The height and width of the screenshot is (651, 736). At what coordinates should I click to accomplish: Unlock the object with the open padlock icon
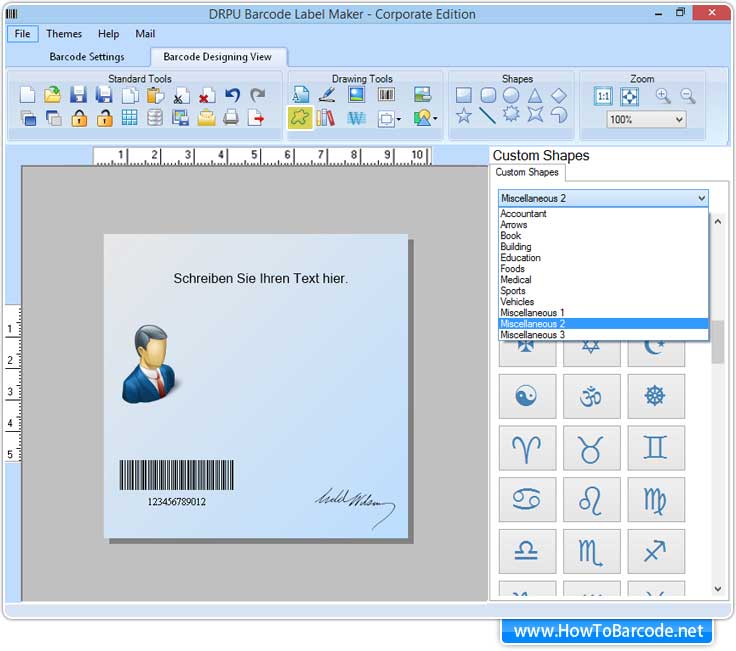click(104, 118)
